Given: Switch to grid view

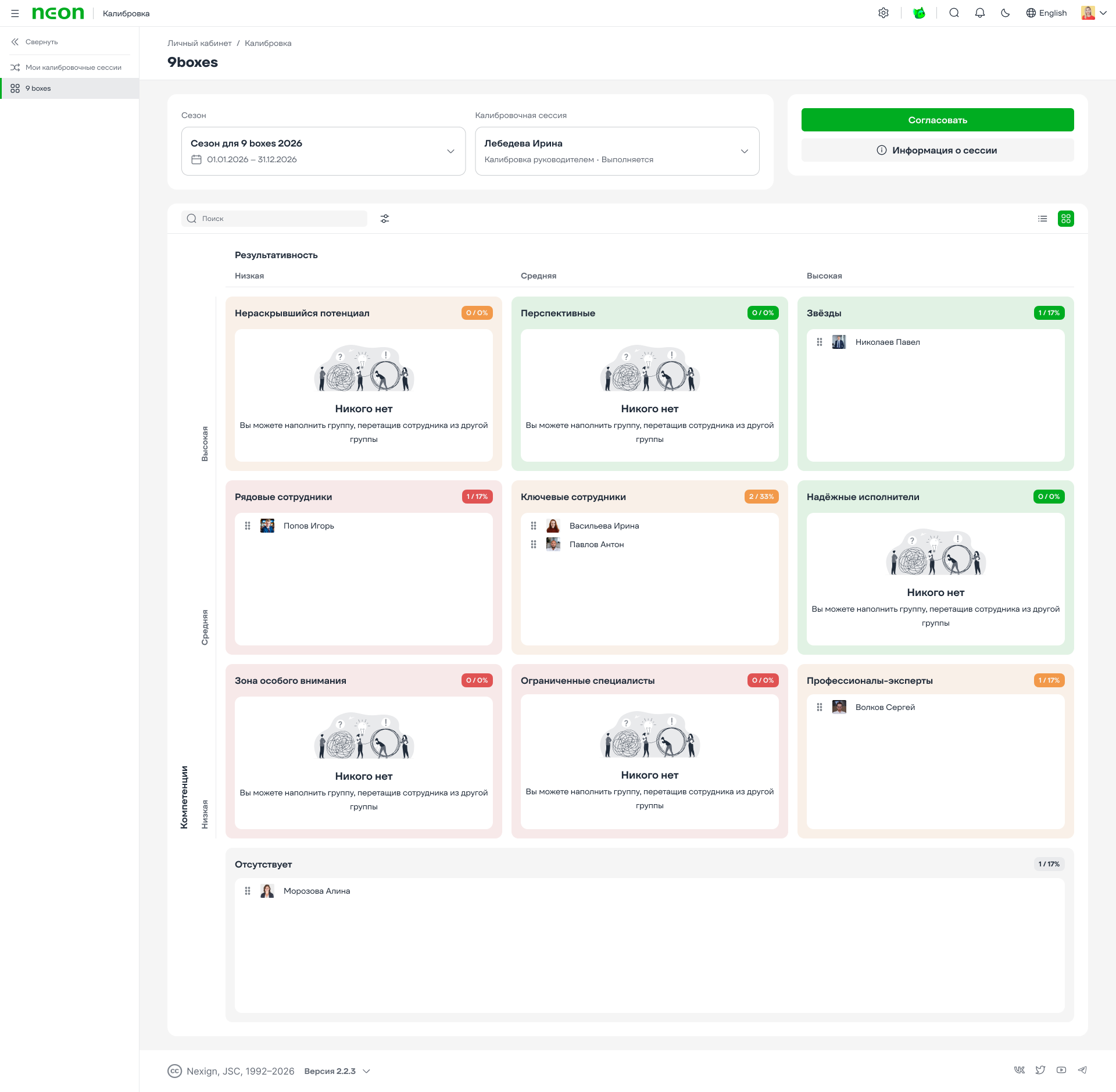Looking at the screenshot, I should click(x=1066, y=219).
